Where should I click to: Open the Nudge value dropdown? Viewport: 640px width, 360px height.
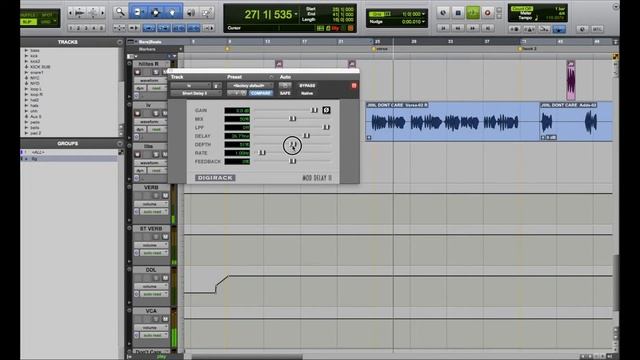[423, 22]
